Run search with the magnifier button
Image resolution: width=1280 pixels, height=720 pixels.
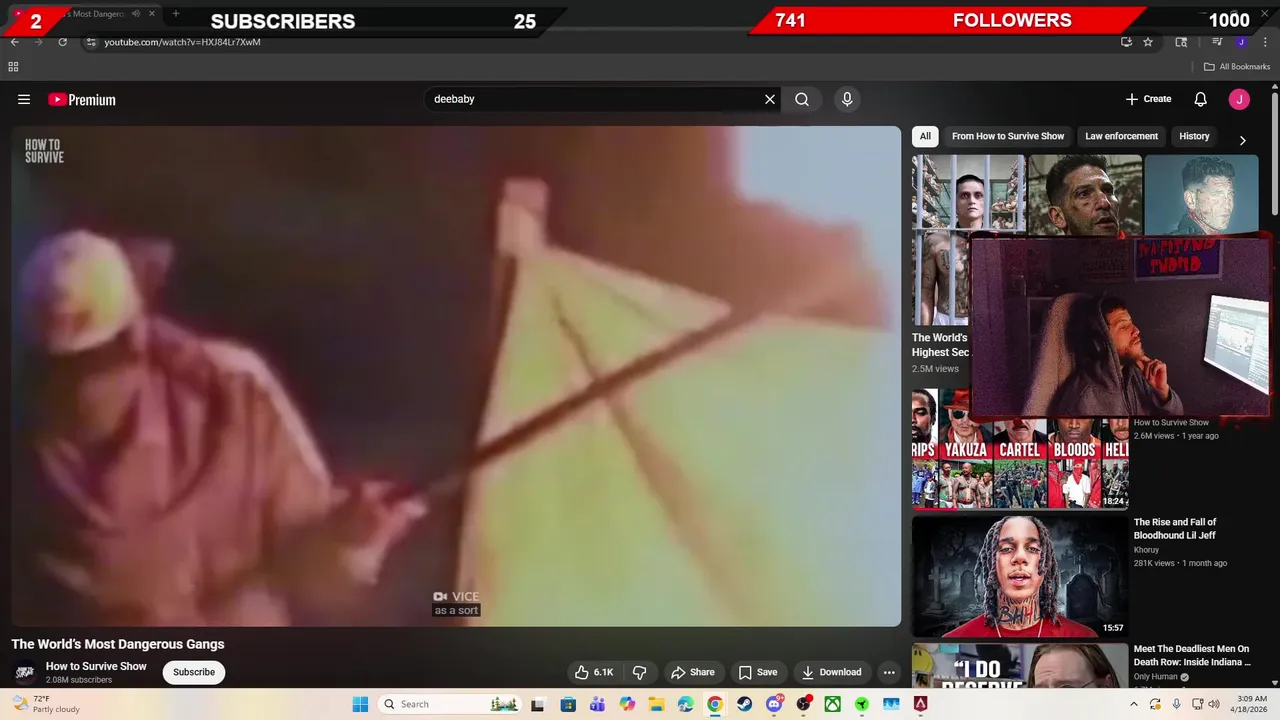802,99
